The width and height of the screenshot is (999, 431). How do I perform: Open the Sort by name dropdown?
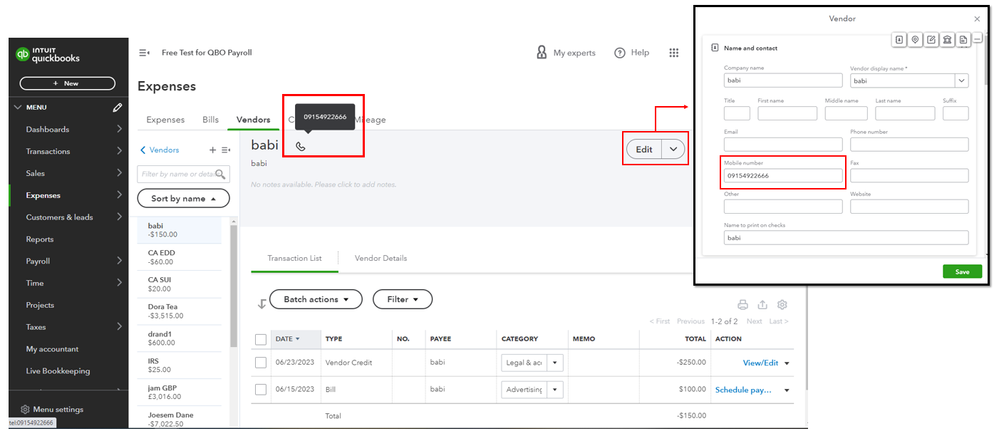[183, 198]
